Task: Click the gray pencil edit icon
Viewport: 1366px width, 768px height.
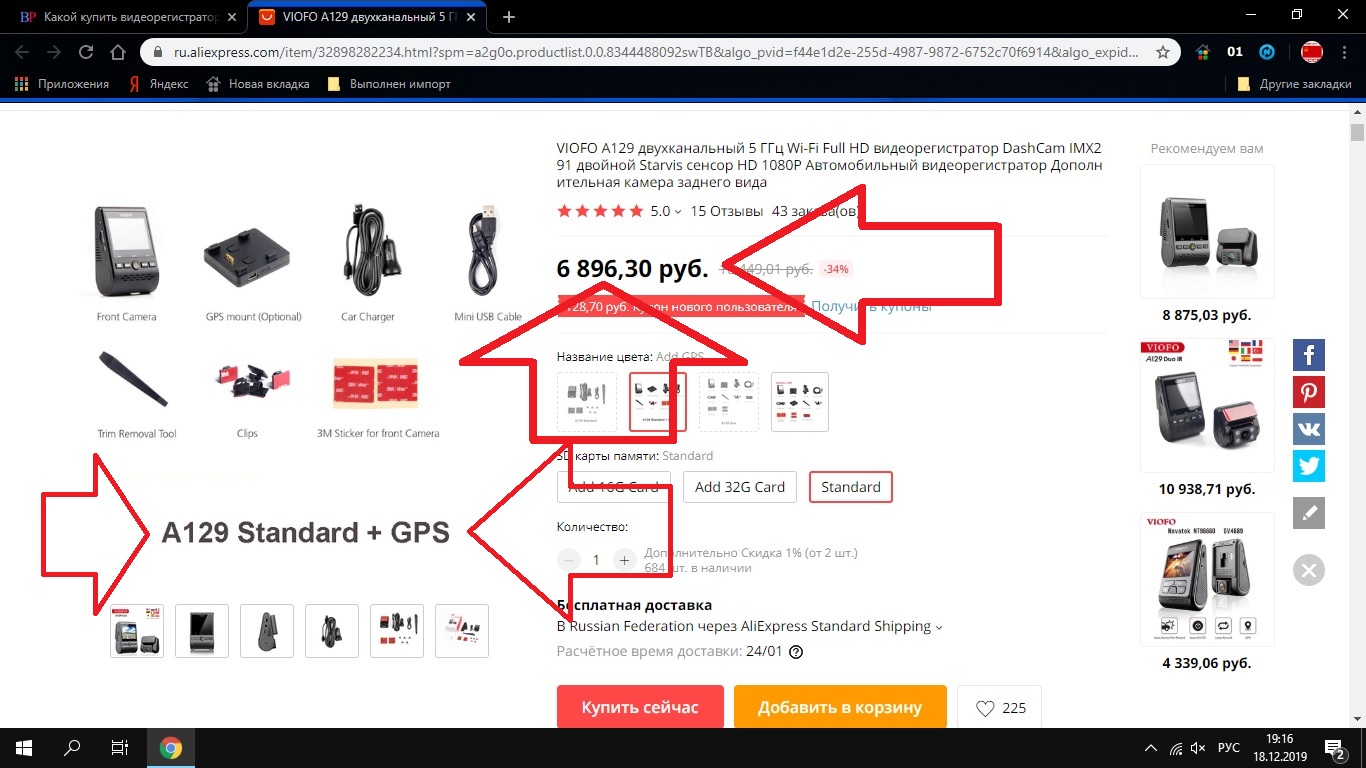Action: 1309,514
